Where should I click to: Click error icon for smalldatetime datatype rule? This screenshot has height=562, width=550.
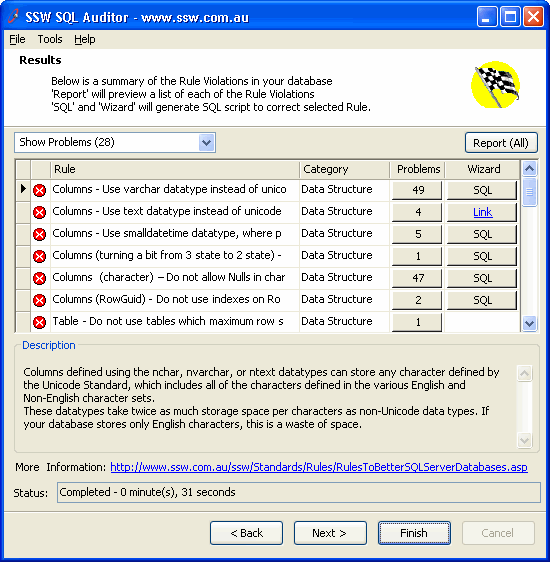coord(39,234)
